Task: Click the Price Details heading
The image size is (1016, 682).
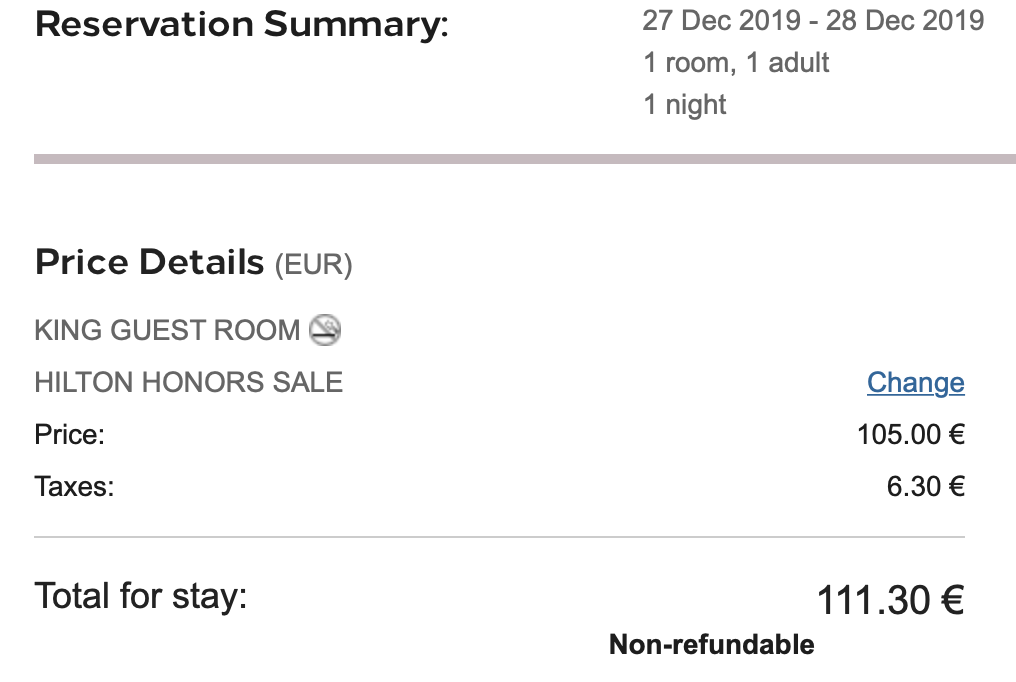Action: (149, 262)
